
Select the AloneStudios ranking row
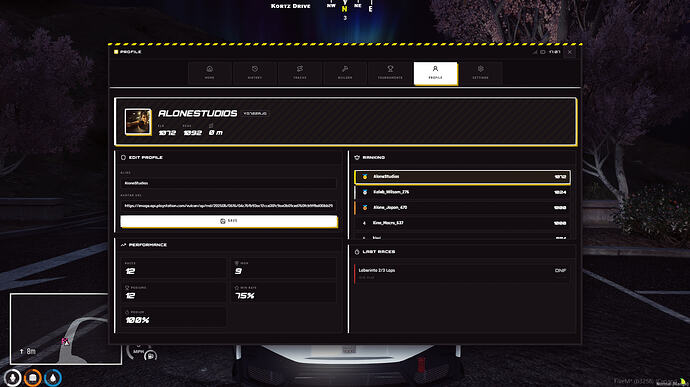point(462,177)
